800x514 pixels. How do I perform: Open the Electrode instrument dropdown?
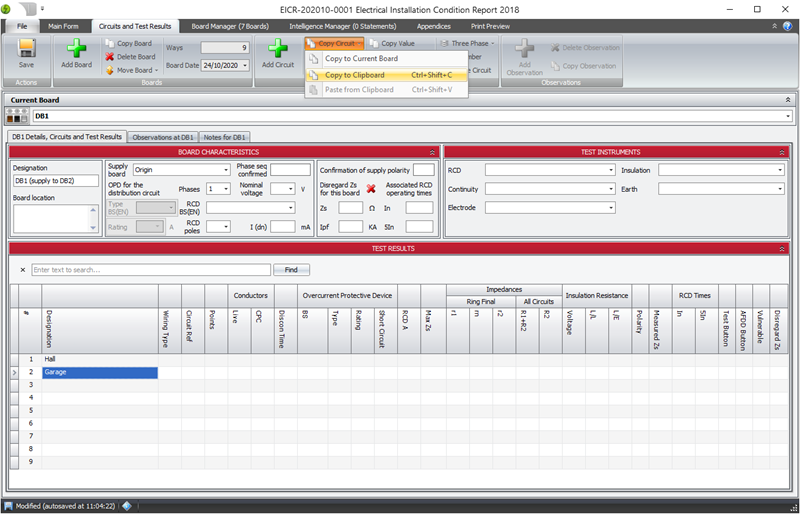(x=611, y=208)
